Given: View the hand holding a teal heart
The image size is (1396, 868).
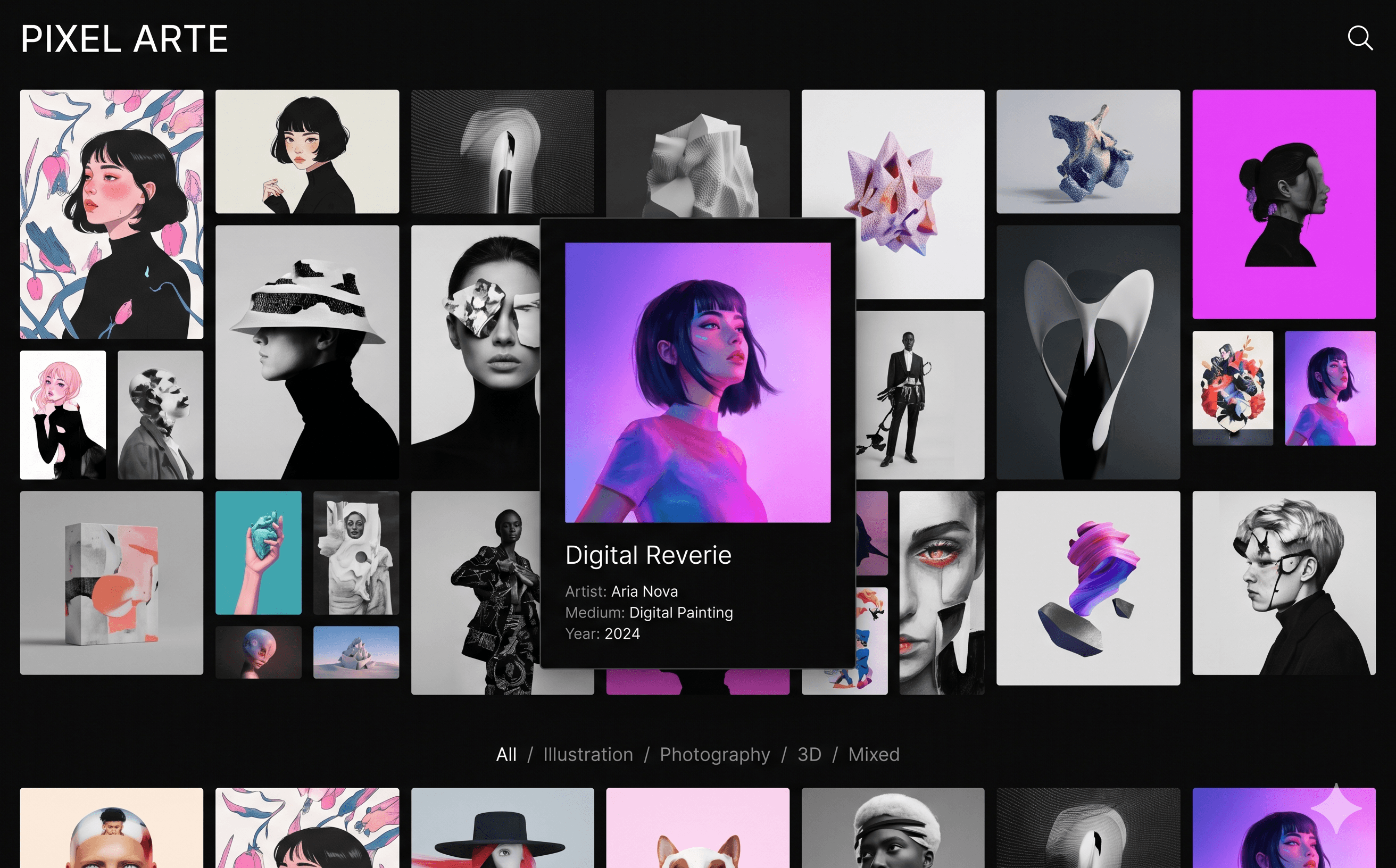Looking at the screenshot, I should click(259, 553).
